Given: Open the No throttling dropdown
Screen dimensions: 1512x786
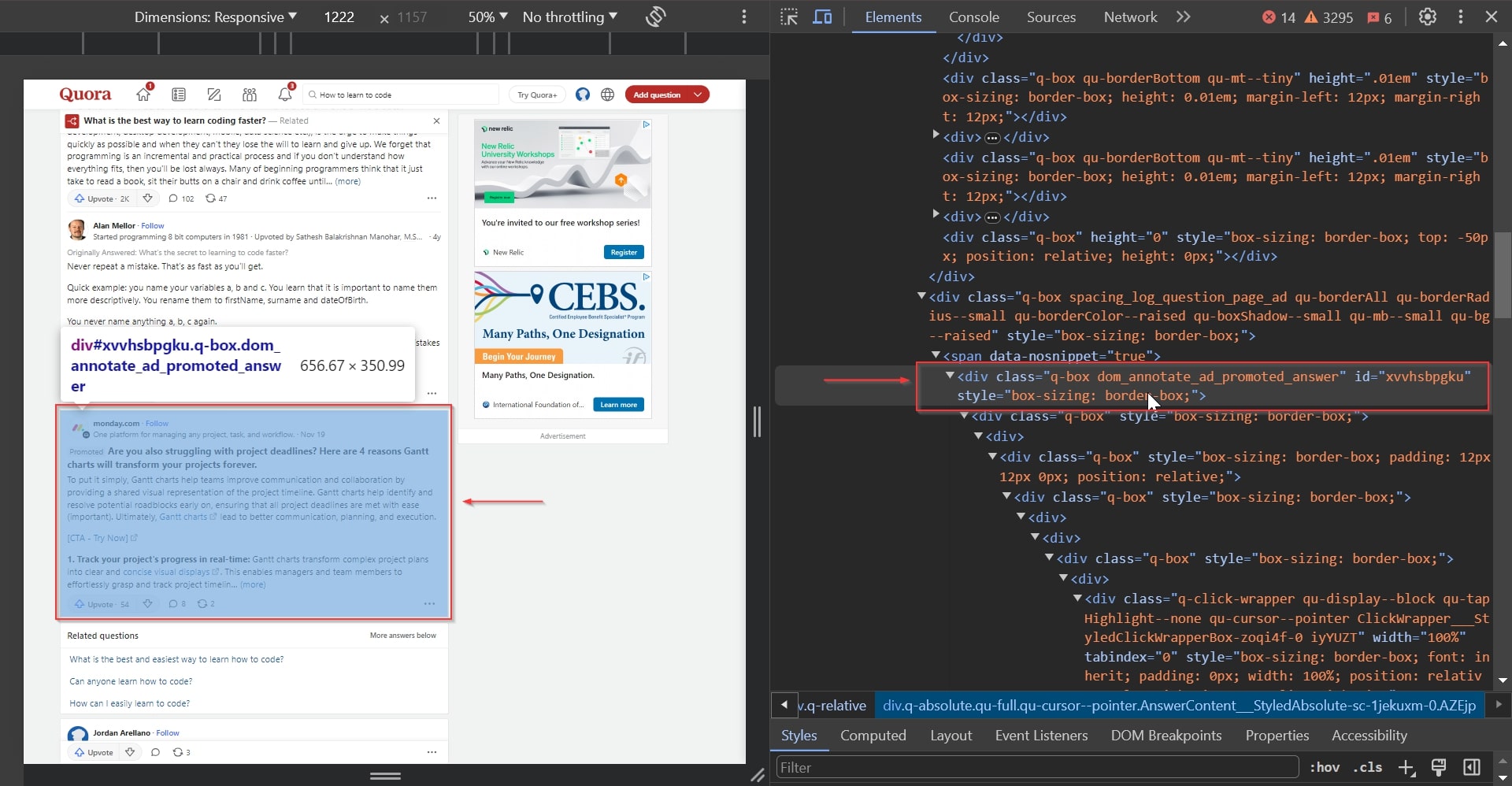Looking at the screenshot, I should (569, 16).
